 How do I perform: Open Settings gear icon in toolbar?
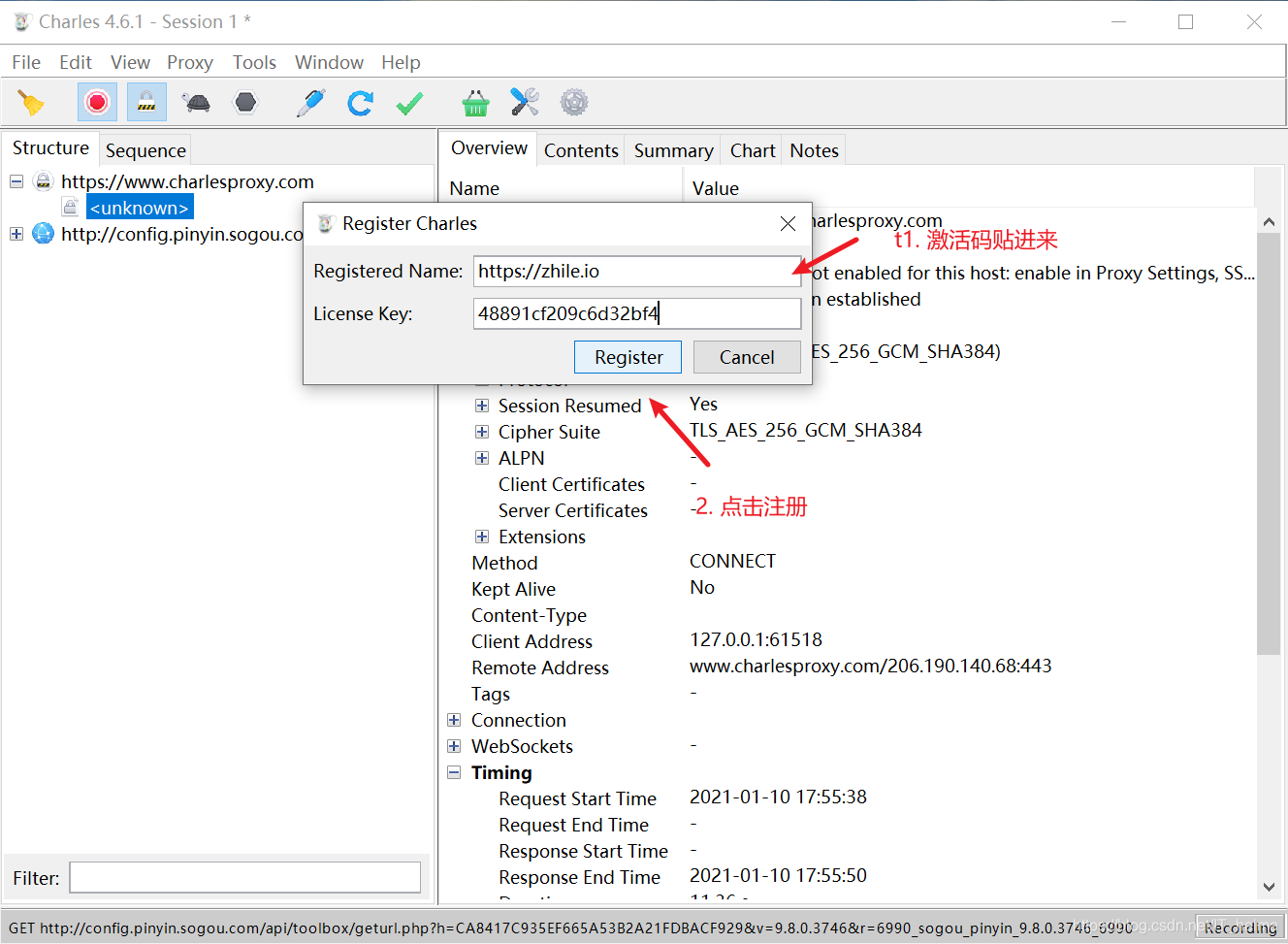[574, 102]
